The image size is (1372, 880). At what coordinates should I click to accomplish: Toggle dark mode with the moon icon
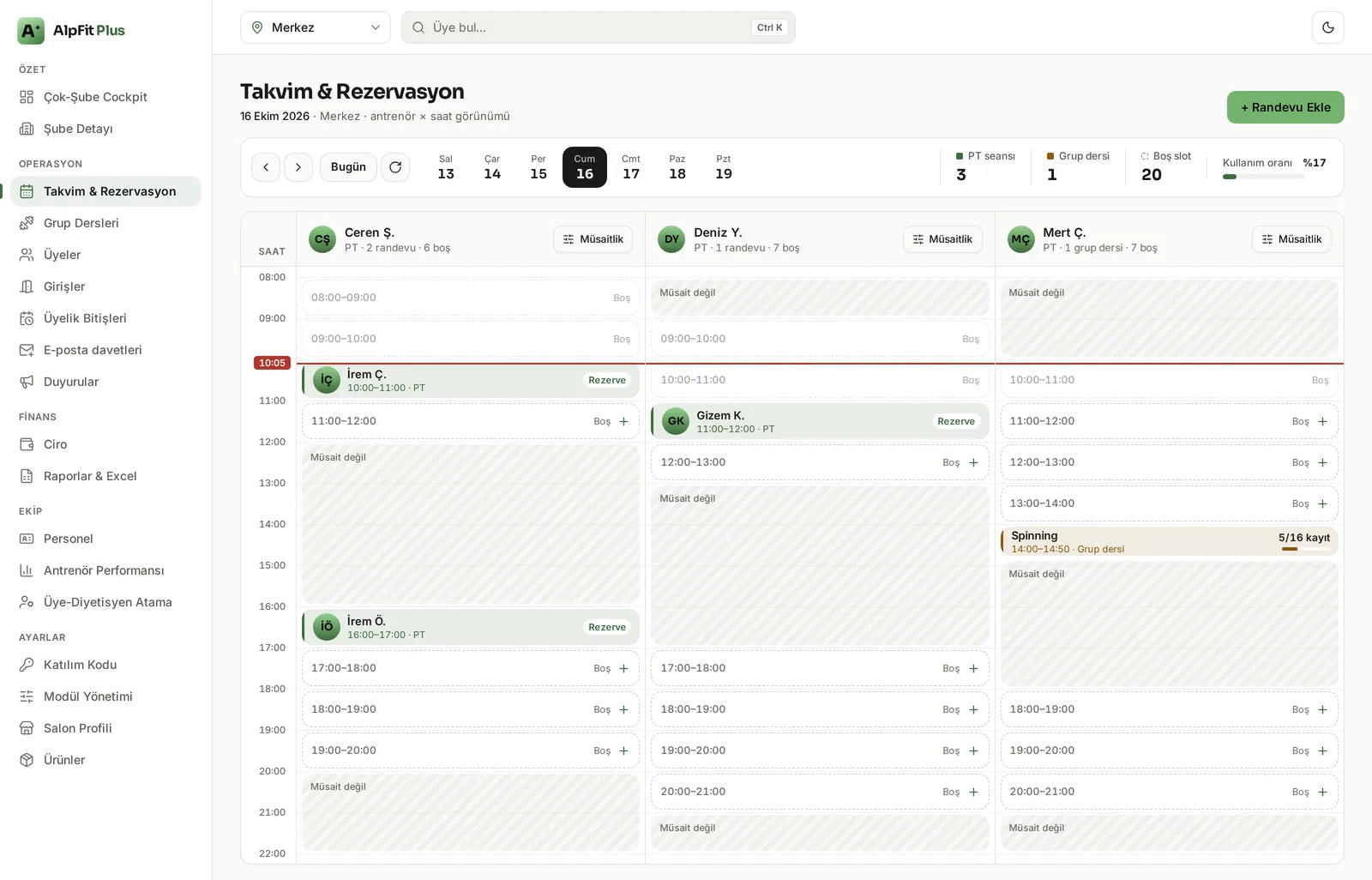(1327, 27)
